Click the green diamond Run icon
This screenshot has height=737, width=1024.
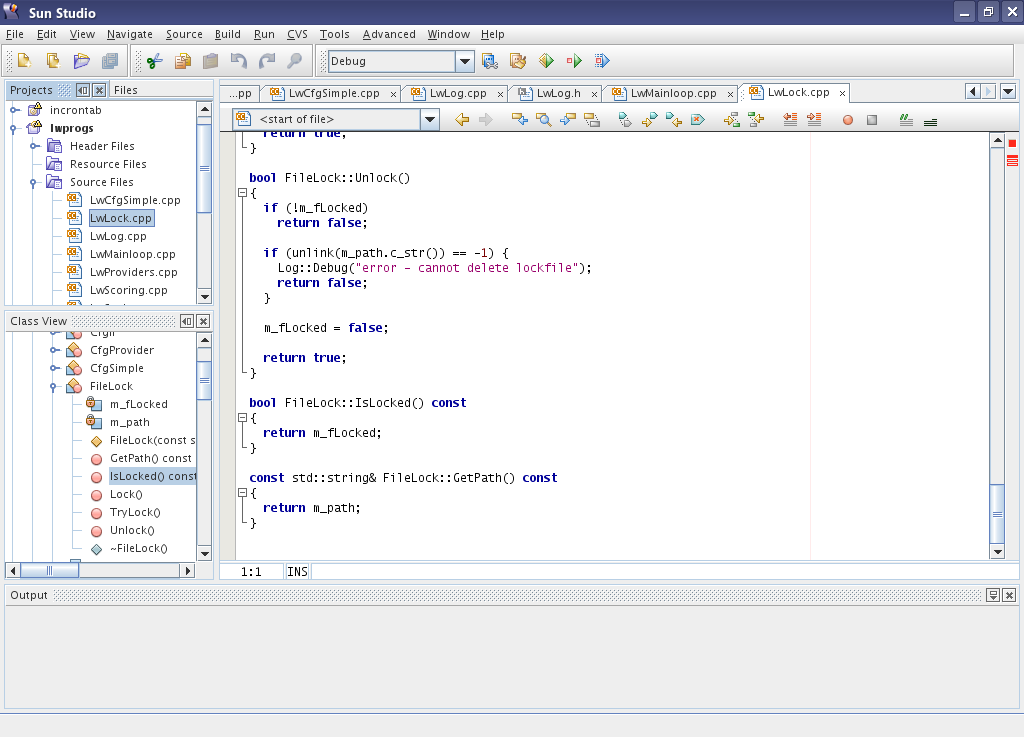point(546,61)
